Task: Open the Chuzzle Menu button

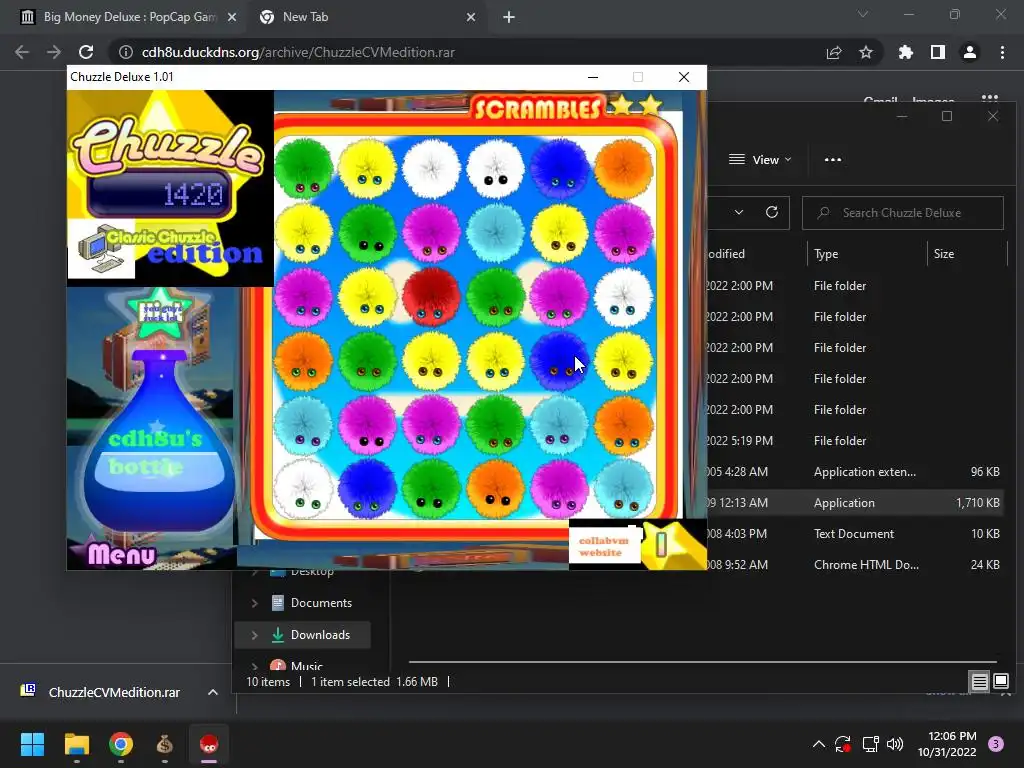Action: (121, 554)
